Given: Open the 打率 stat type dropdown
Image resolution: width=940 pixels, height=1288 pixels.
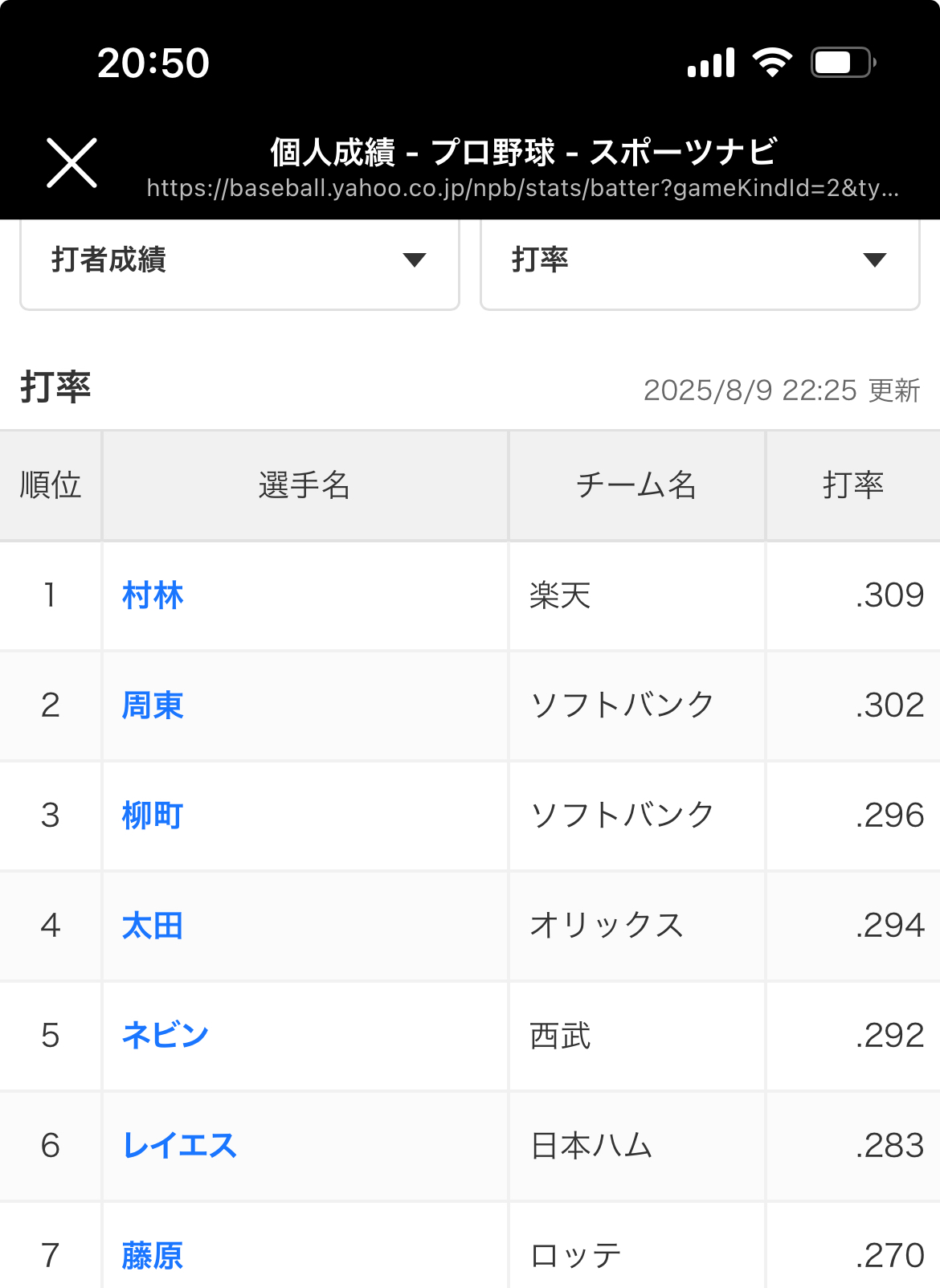Looking at the screenshot, I should [x=699, y=260].
